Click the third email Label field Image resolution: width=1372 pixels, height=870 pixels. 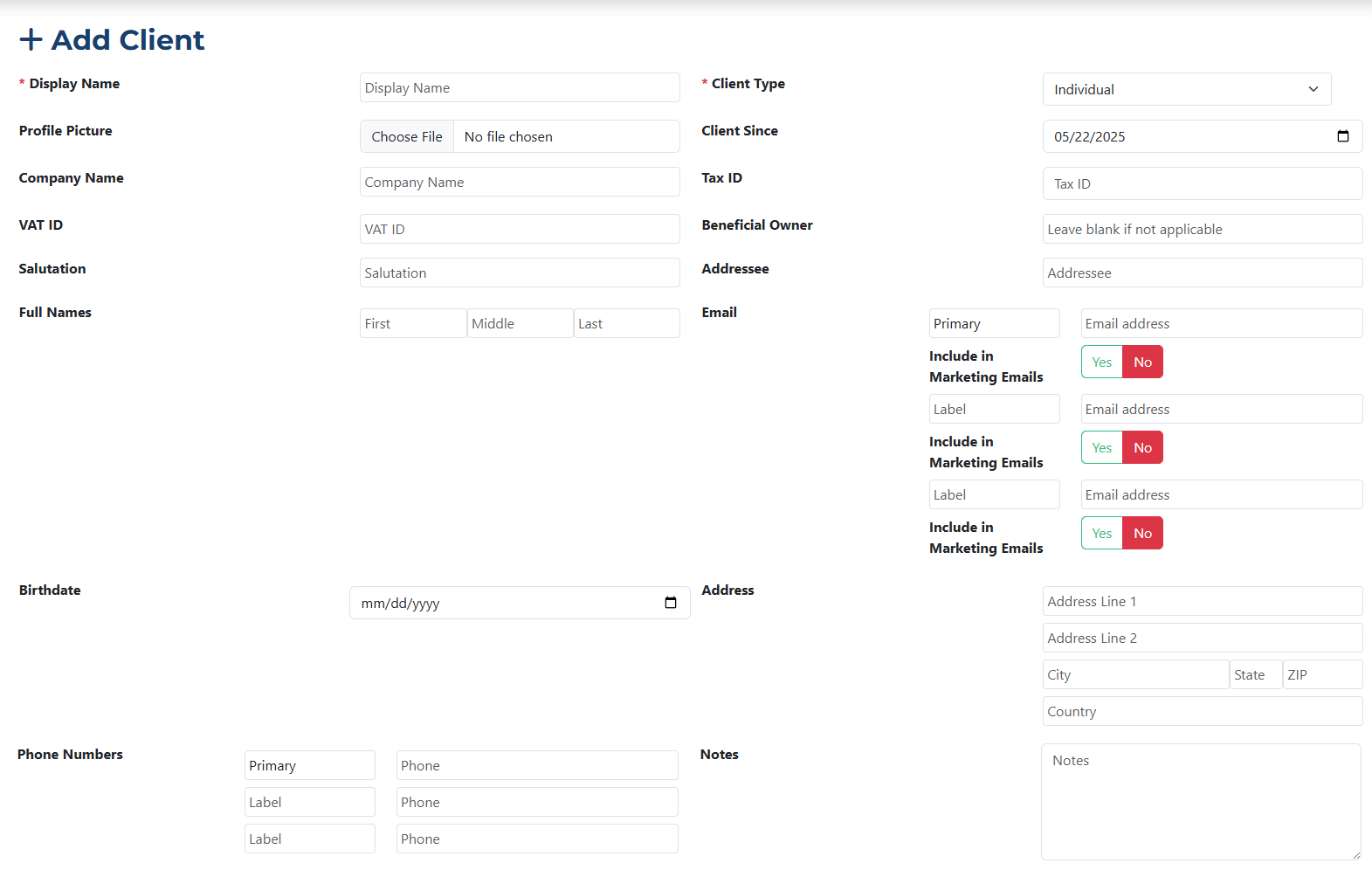coord(995,494)
